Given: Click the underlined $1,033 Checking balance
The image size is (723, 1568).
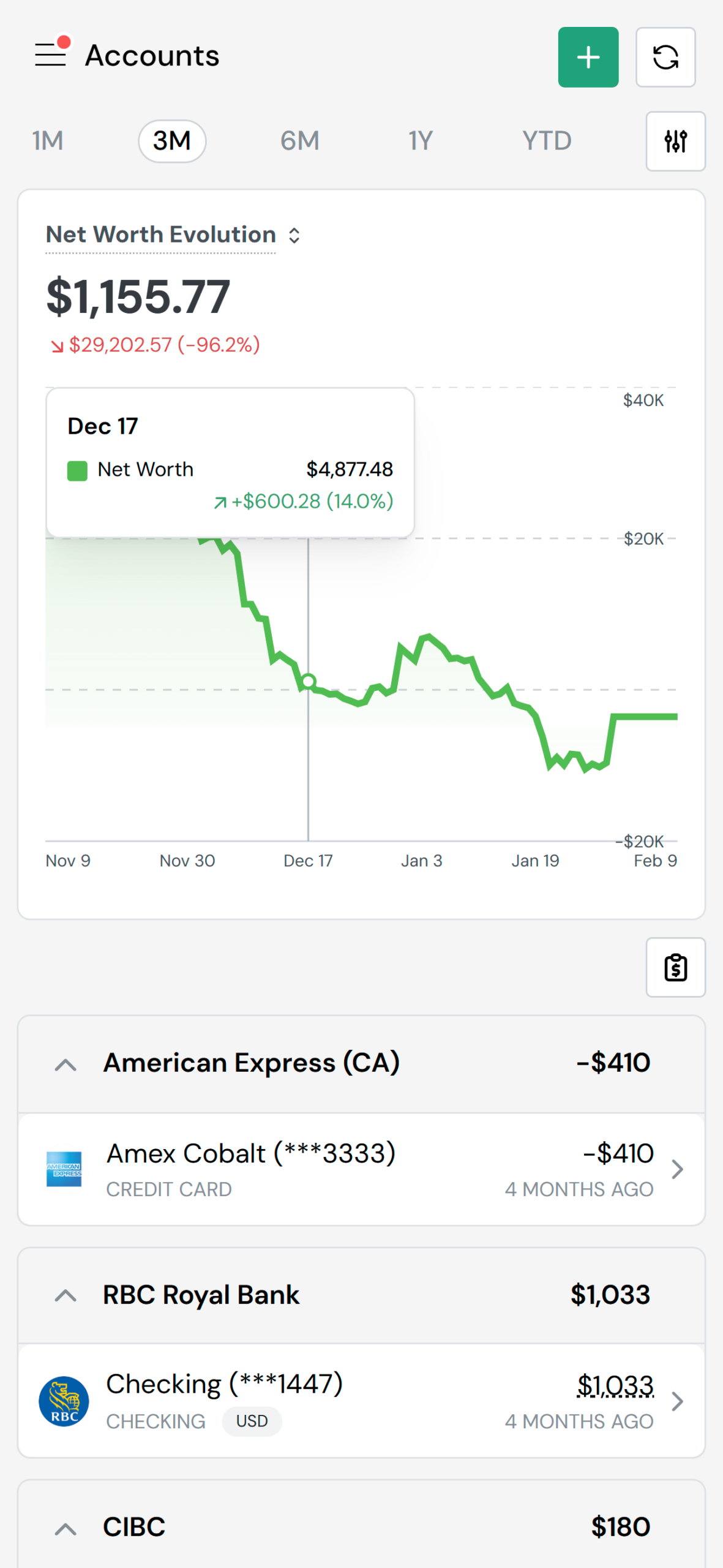Looking at the screenshot, I should 615,1385.
